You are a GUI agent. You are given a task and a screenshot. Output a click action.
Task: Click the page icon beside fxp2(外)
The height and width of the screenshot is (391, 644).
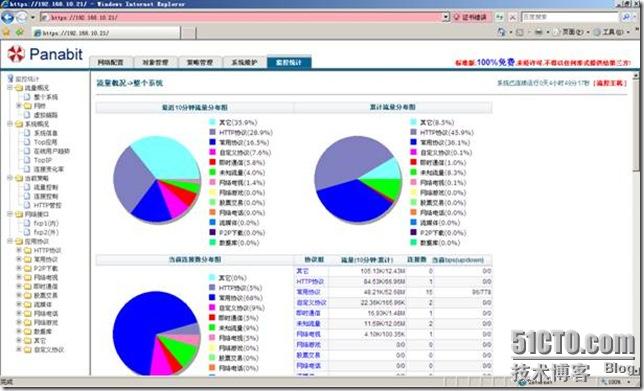coord(27,232)
